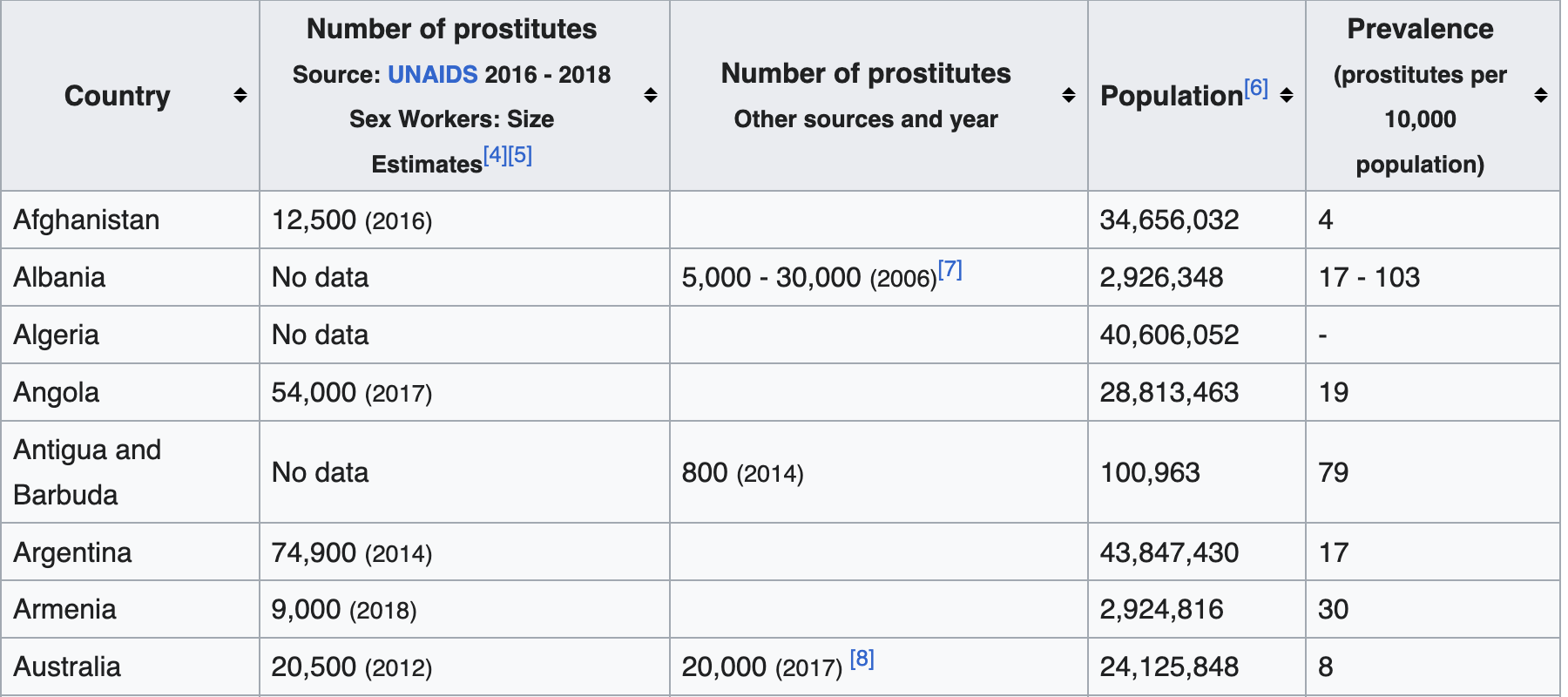Image resolution: width=1568 pixels, height=697 pixels.
Task: Open reference [4] in Estimates header
Action: coord(495,156)
